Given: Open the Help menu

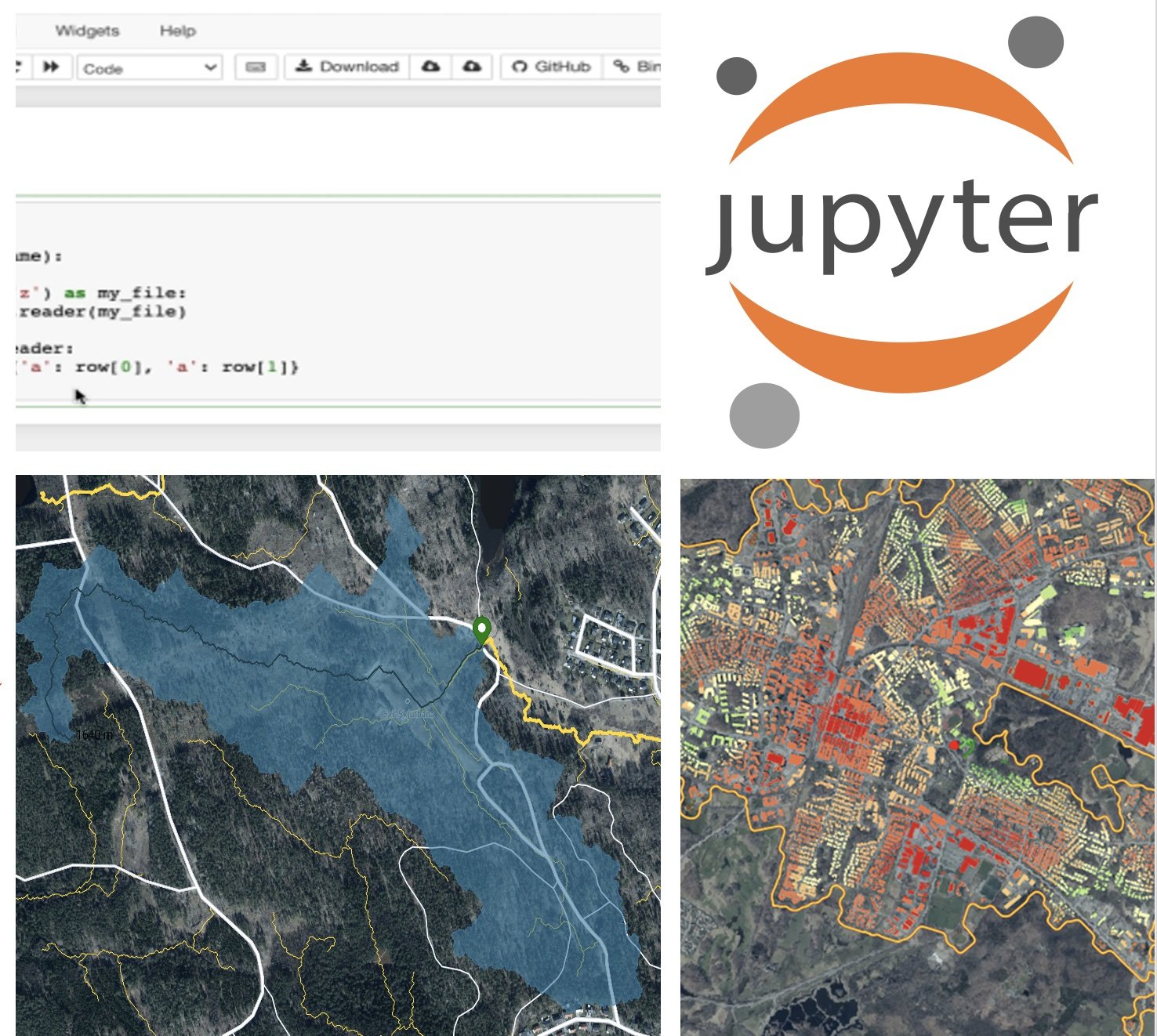Looking at the screenshot, I should point(178,31).
